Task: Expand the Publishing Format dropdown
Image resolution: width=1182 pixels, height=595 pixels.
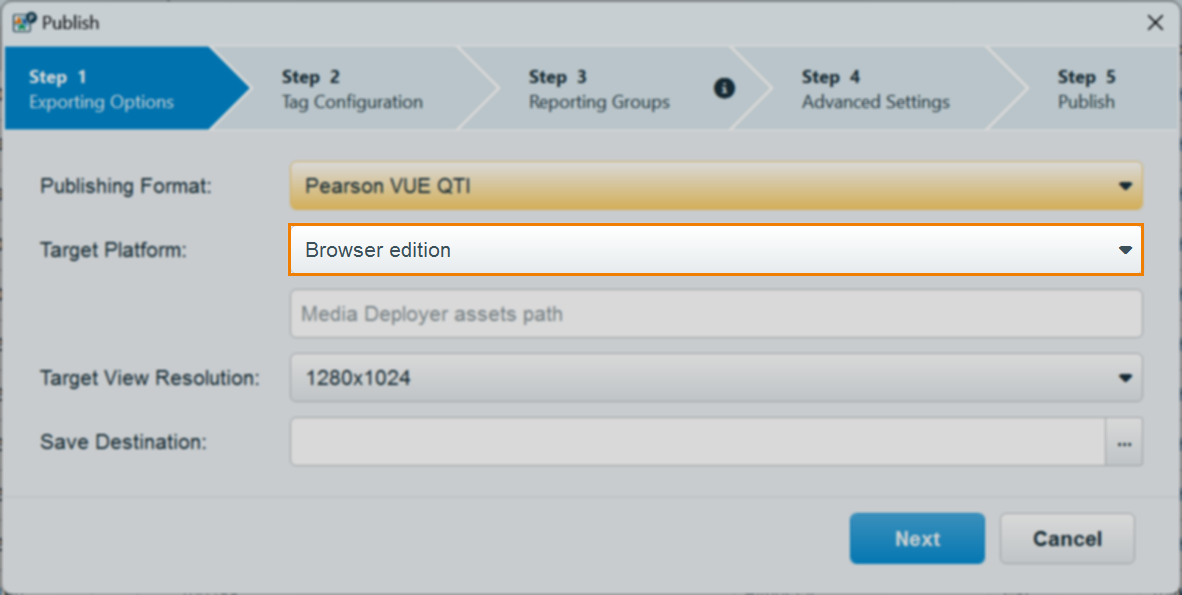Action: 715,186
